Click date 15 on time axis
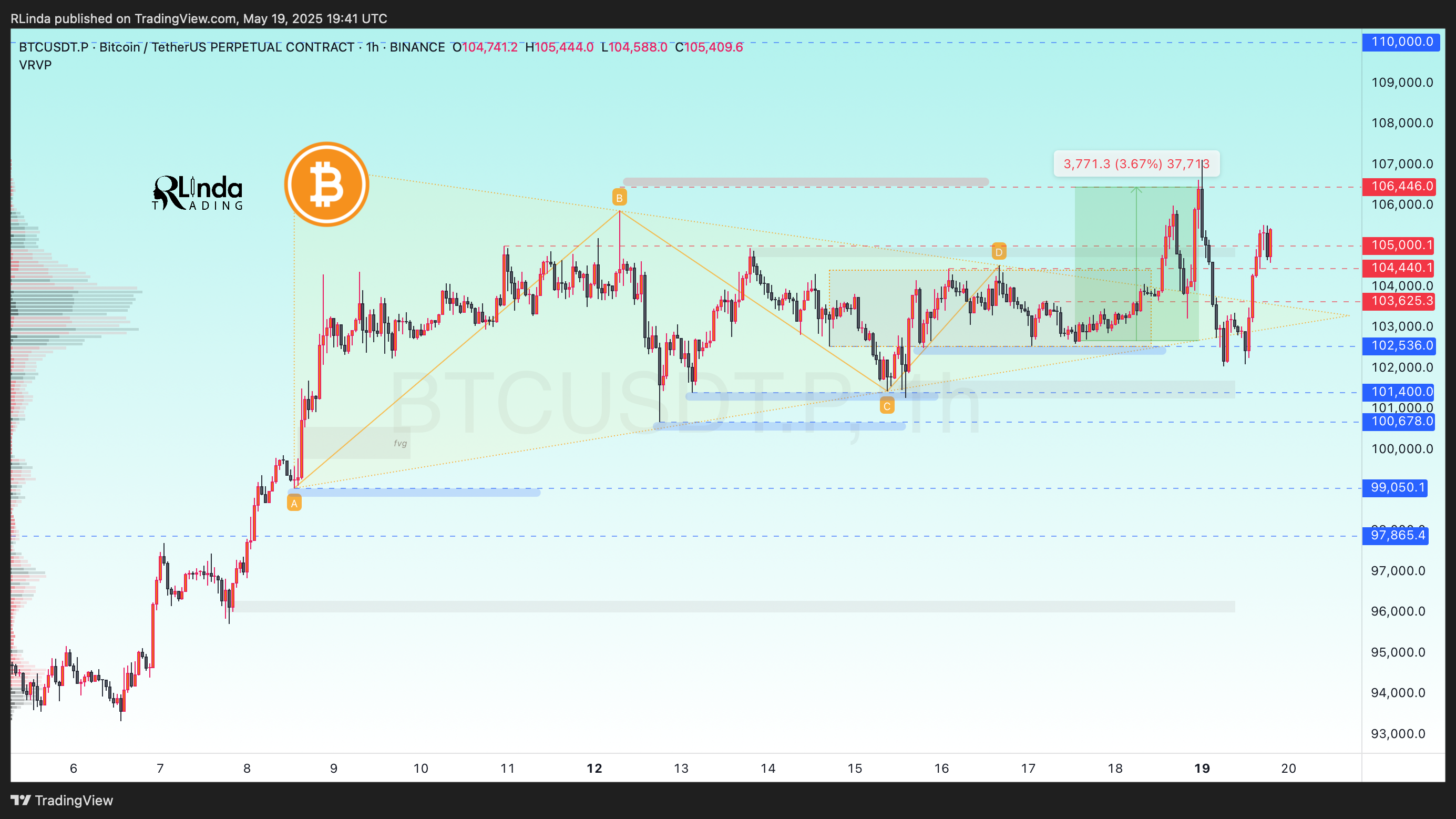The image size is (1456, 819). (855, 768)
